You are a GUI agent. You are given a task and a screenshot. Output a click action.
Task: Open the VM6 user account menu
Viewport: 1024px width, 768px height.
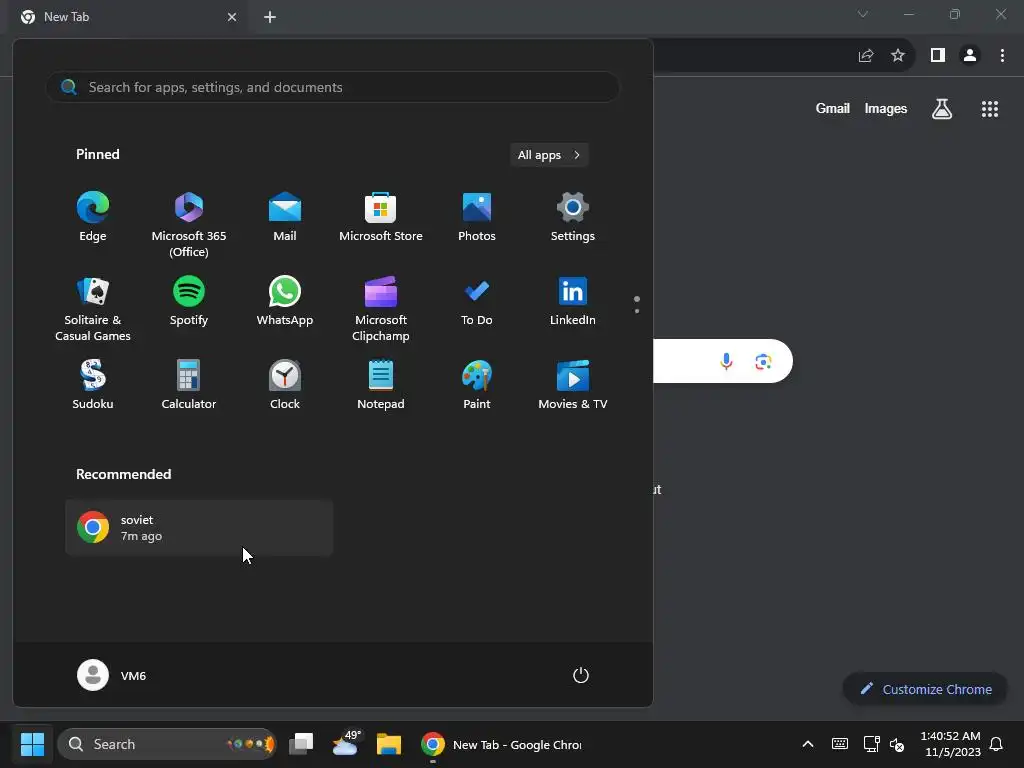pyautogui.click(x=112, y=675)
